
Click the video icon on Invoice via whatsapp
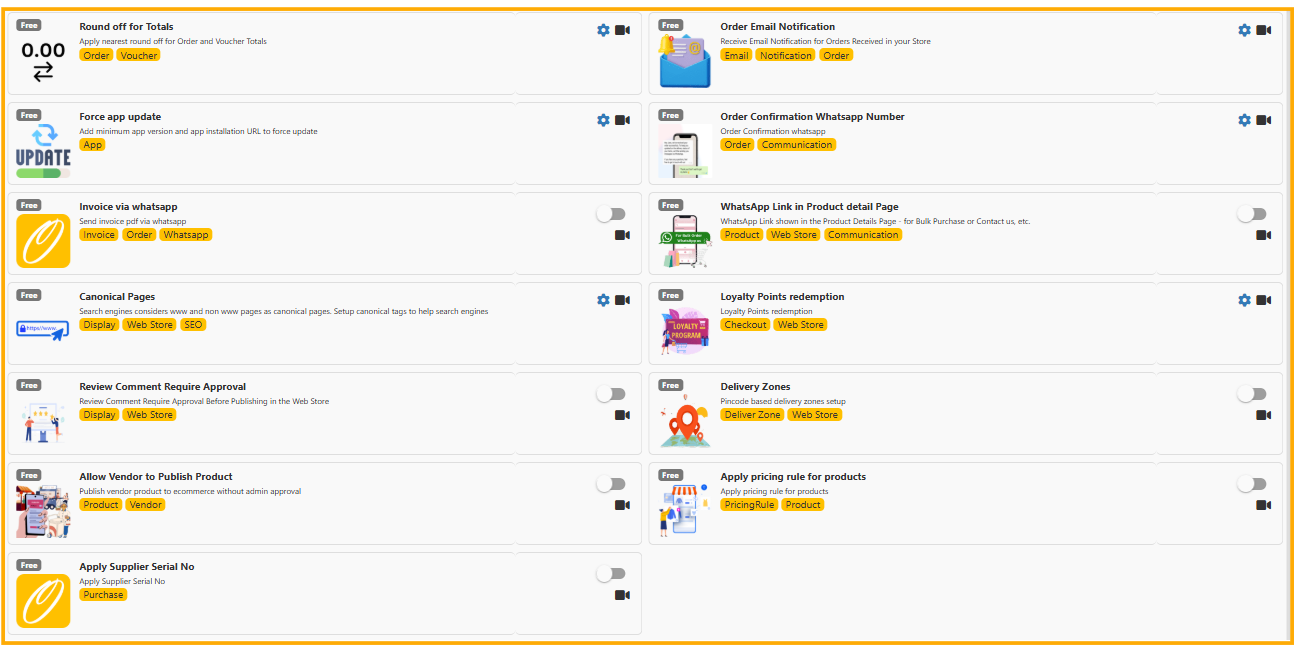[x=621, y=235]
